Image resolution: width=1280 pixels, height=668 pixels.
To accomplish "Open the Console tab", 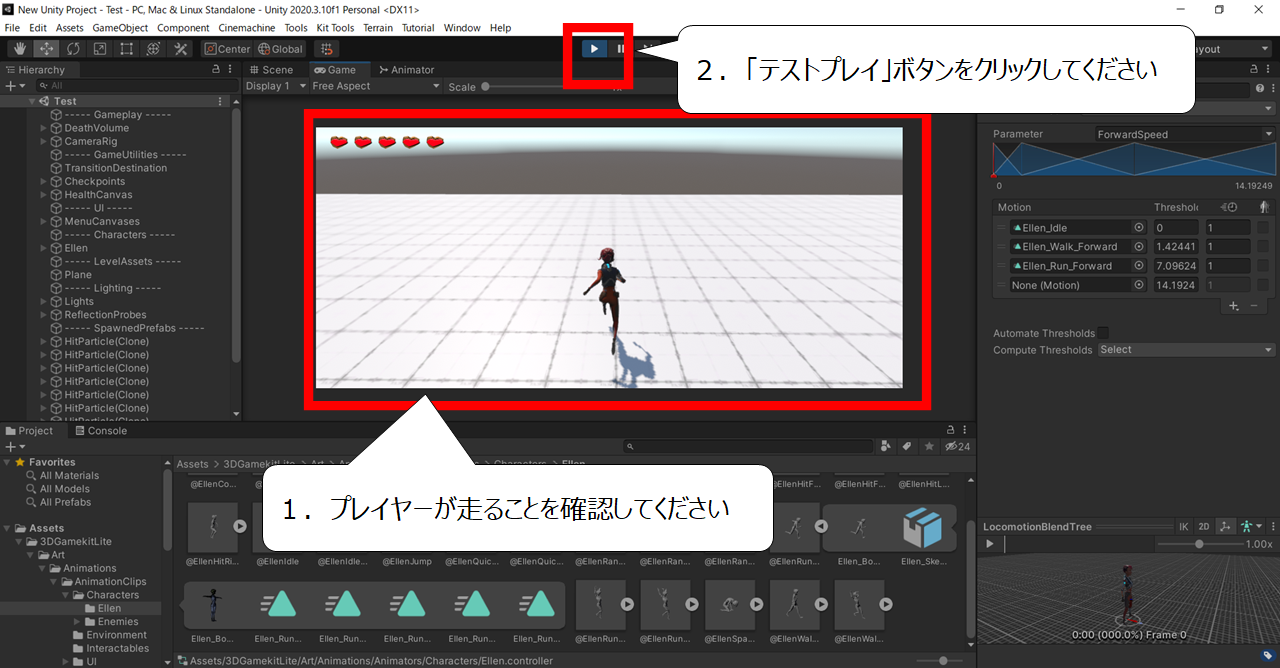I will tap(100, 431).
